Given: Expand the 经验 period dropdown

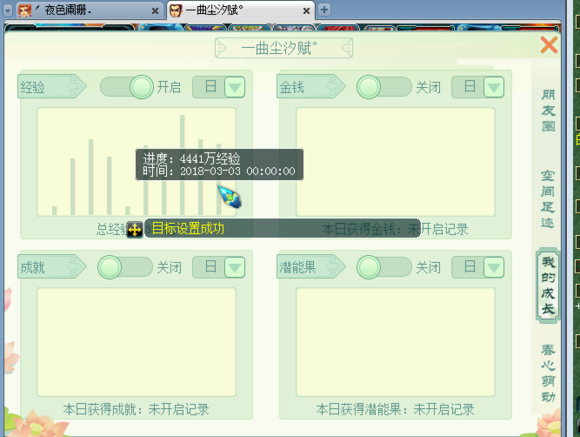Looking at the screenshot, I should (235, 87).
